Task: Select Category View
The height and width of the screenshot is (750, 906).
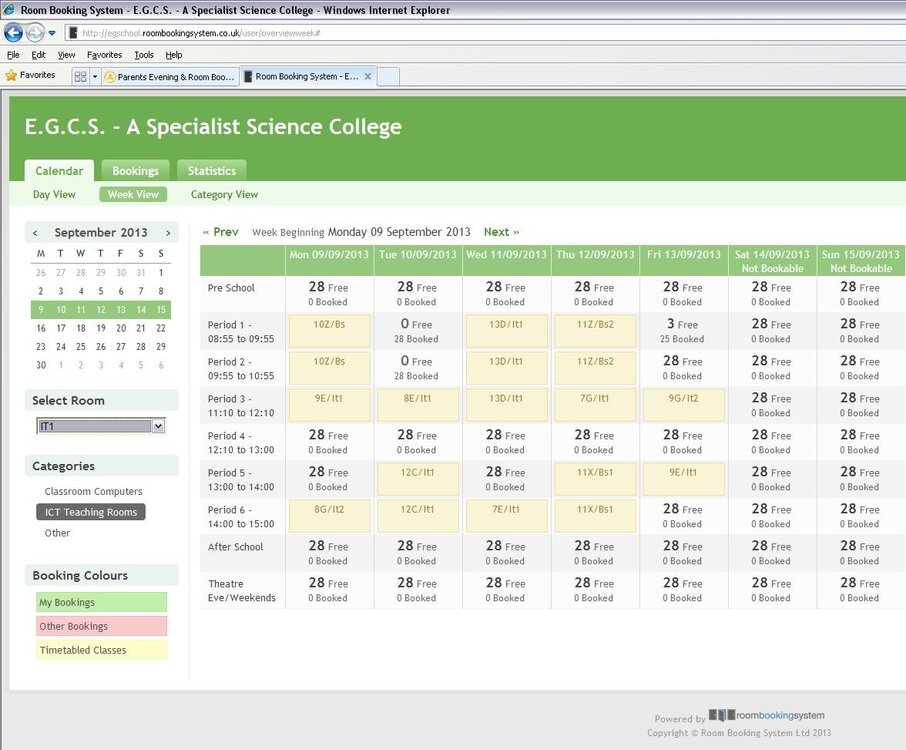Action: (224, 195)
